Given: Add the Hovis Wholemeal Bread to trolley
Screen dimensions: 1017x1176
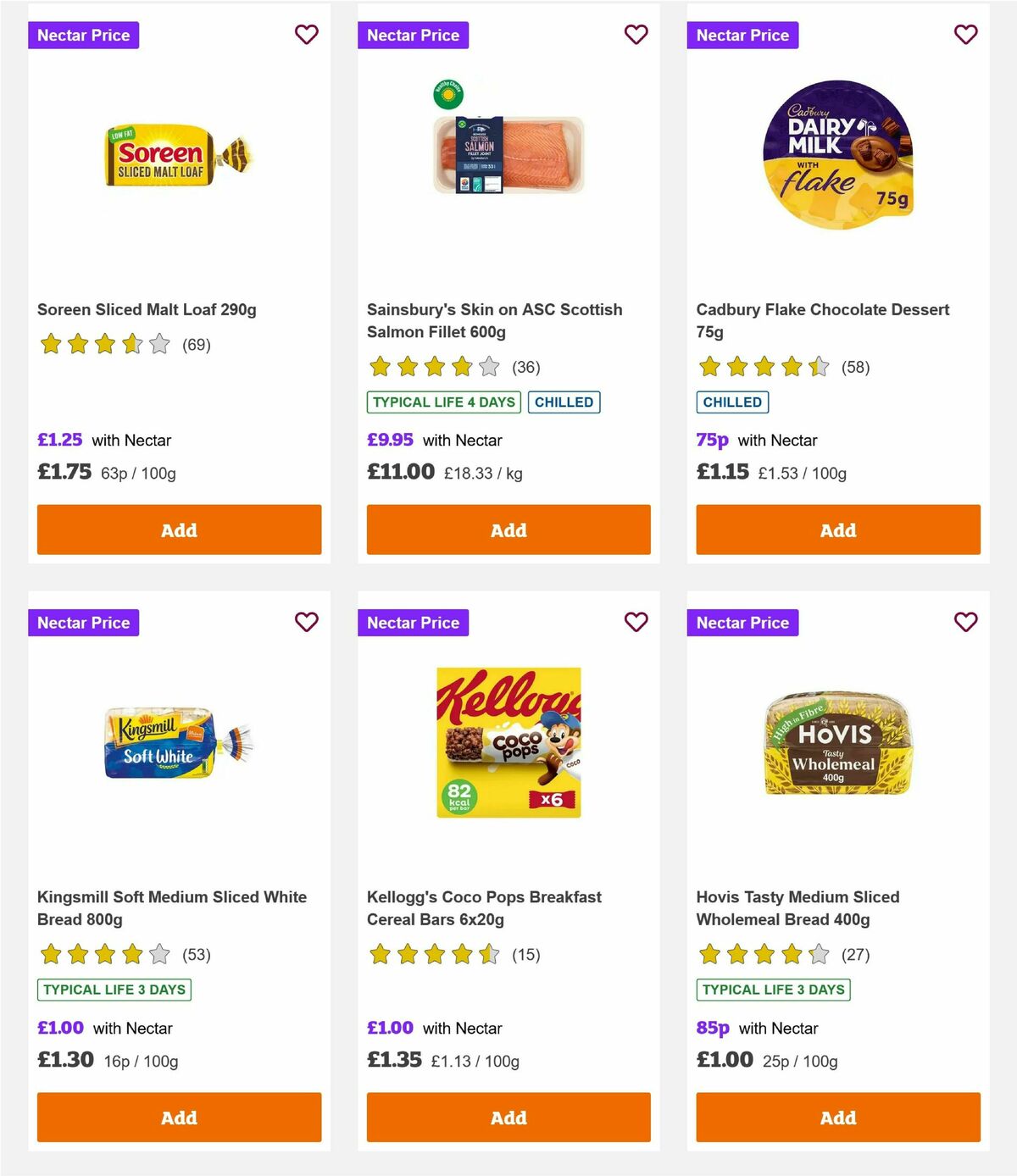Looking at the screenshot, I should (x=837, y=1118).
